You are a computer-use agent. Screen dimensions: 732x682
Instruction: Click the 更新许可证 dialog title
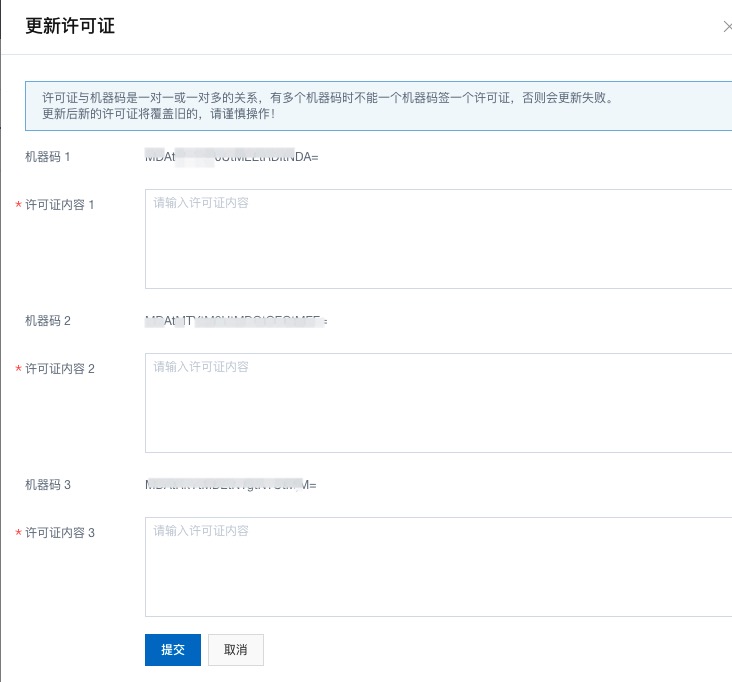tap(70, 26)
